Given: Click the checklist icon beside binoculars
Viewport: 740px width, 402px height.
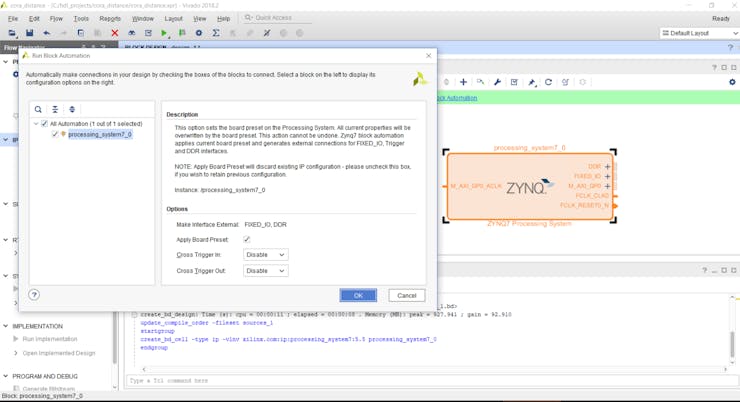Looking at the screenshot, I should (148, 33).
